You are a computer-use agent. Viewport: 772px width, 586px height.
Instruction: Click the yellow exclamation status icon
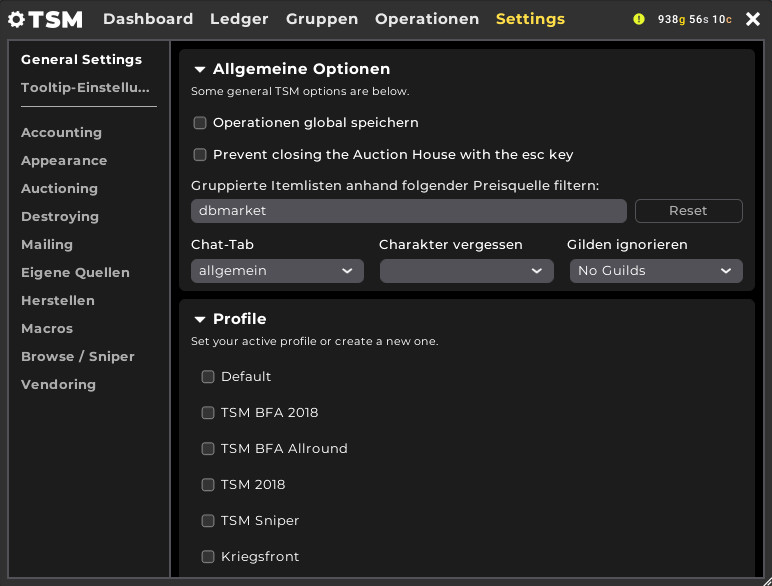coord(639,19)
